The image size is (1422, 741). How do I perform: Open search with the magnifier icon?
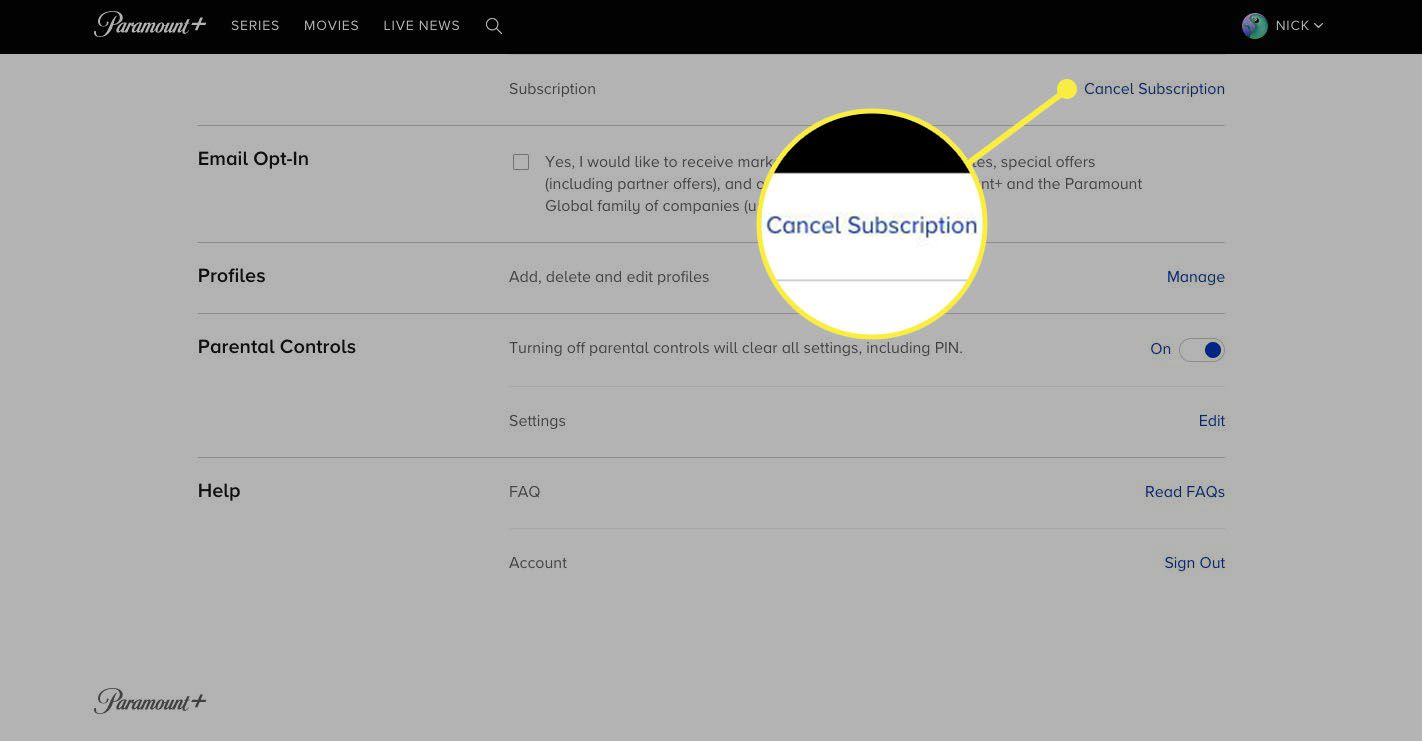pos(493,26)
